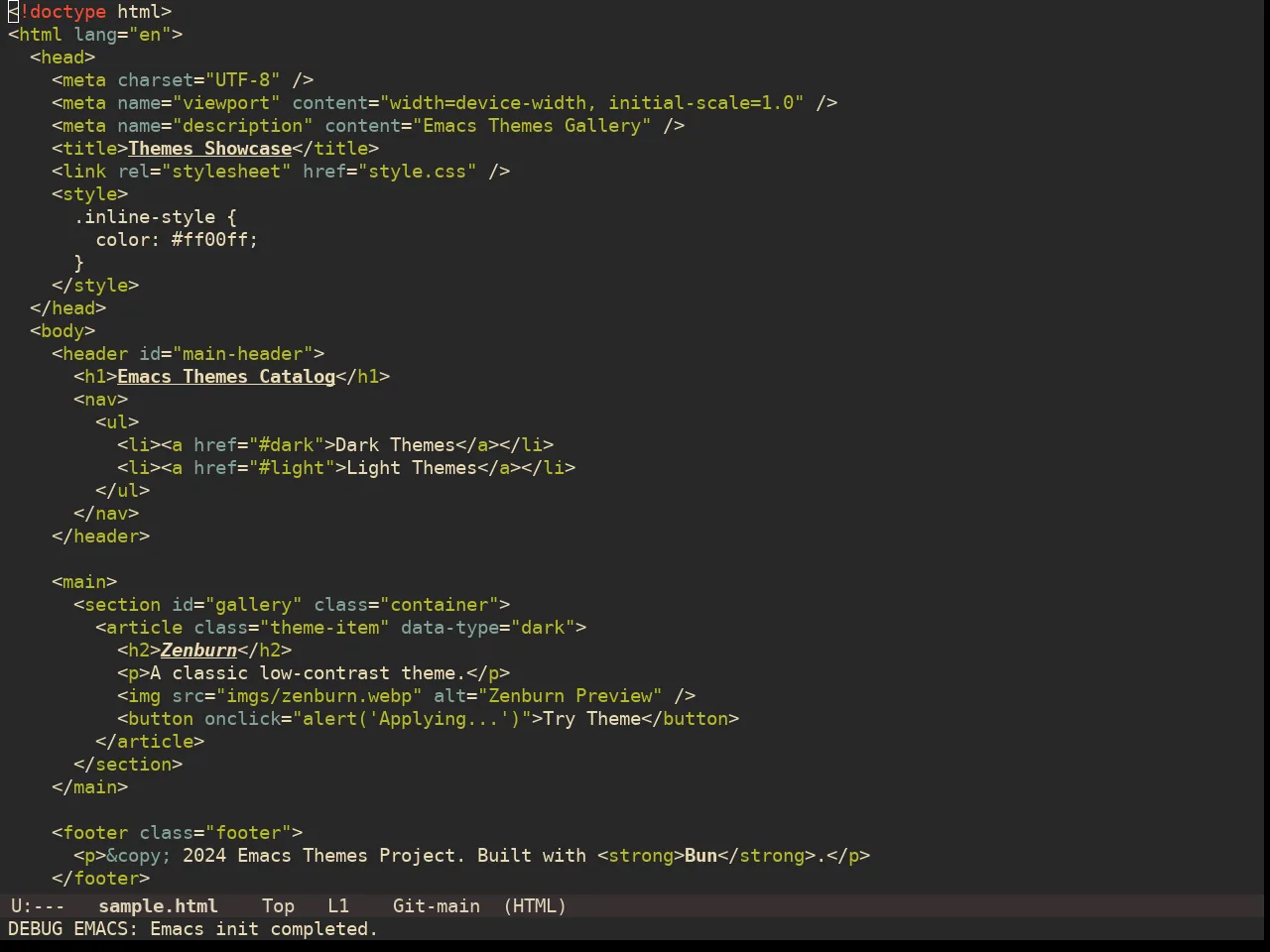Screen dimensions: 1270x952
Task: Click the alert('Applying...') onclick value
Action: coord(412,719)
